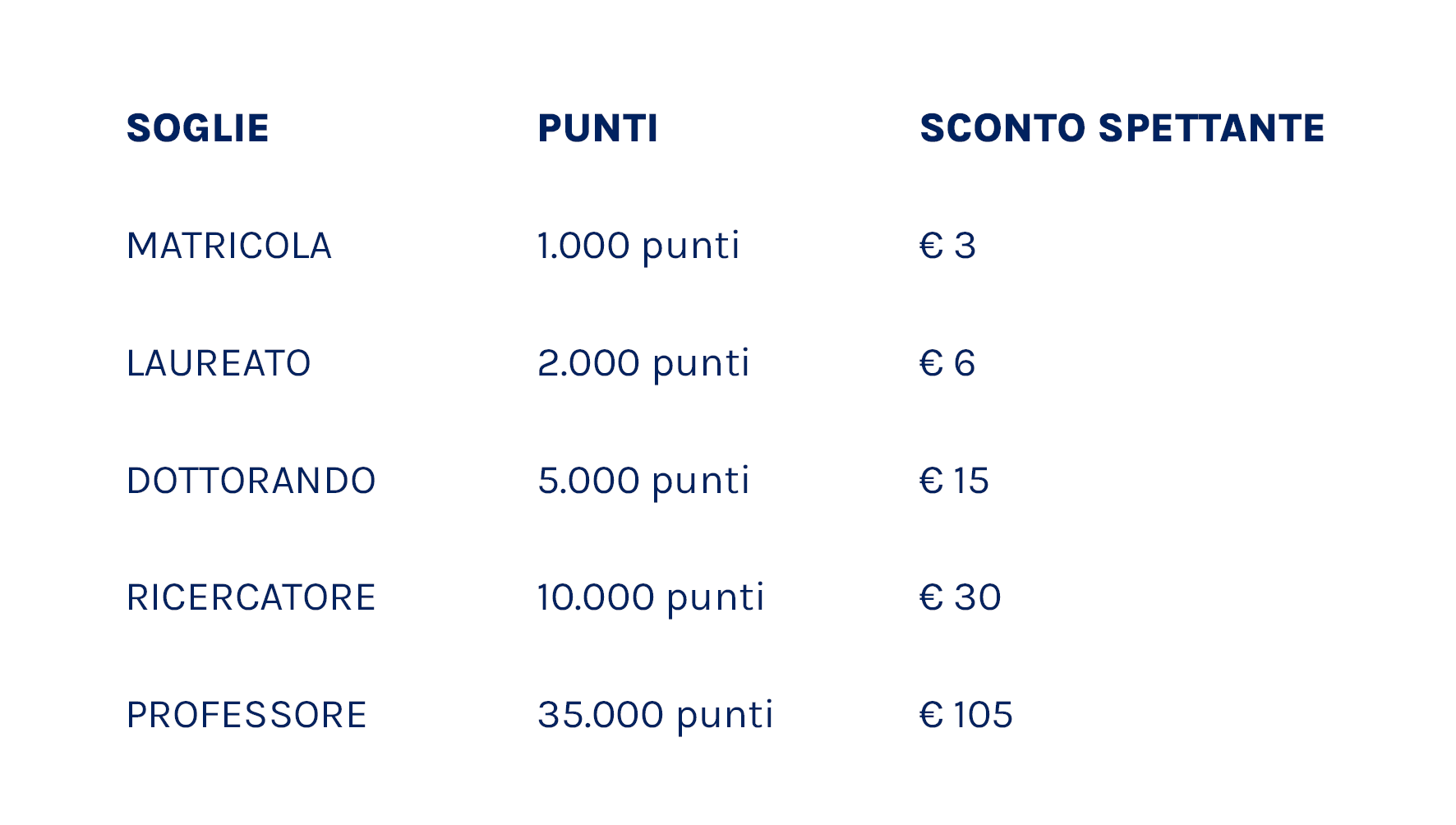Click the euro symbol in the PROFESSORE row
Image resolution: width=1456 pixels, height=825 pixels.
[931, 715]
